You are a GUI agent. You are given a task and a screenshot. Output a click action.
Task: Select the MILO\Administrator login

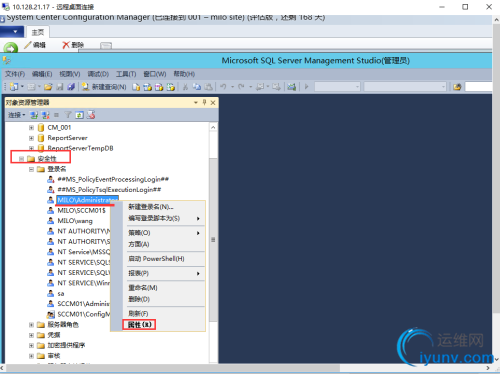(x=87, y=200)
